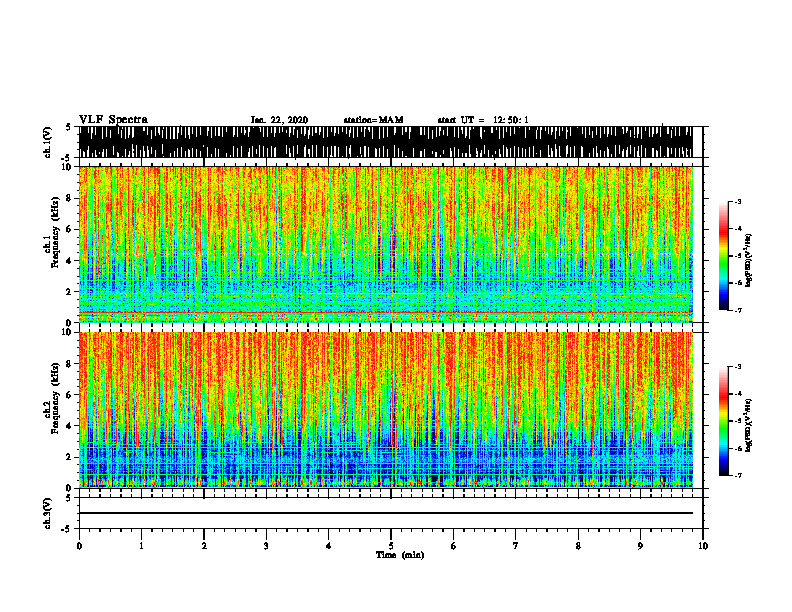Click the '-7' label on ch.2 colorbar
The width and height of the screenshot is (792, 612).
point(737,476)
